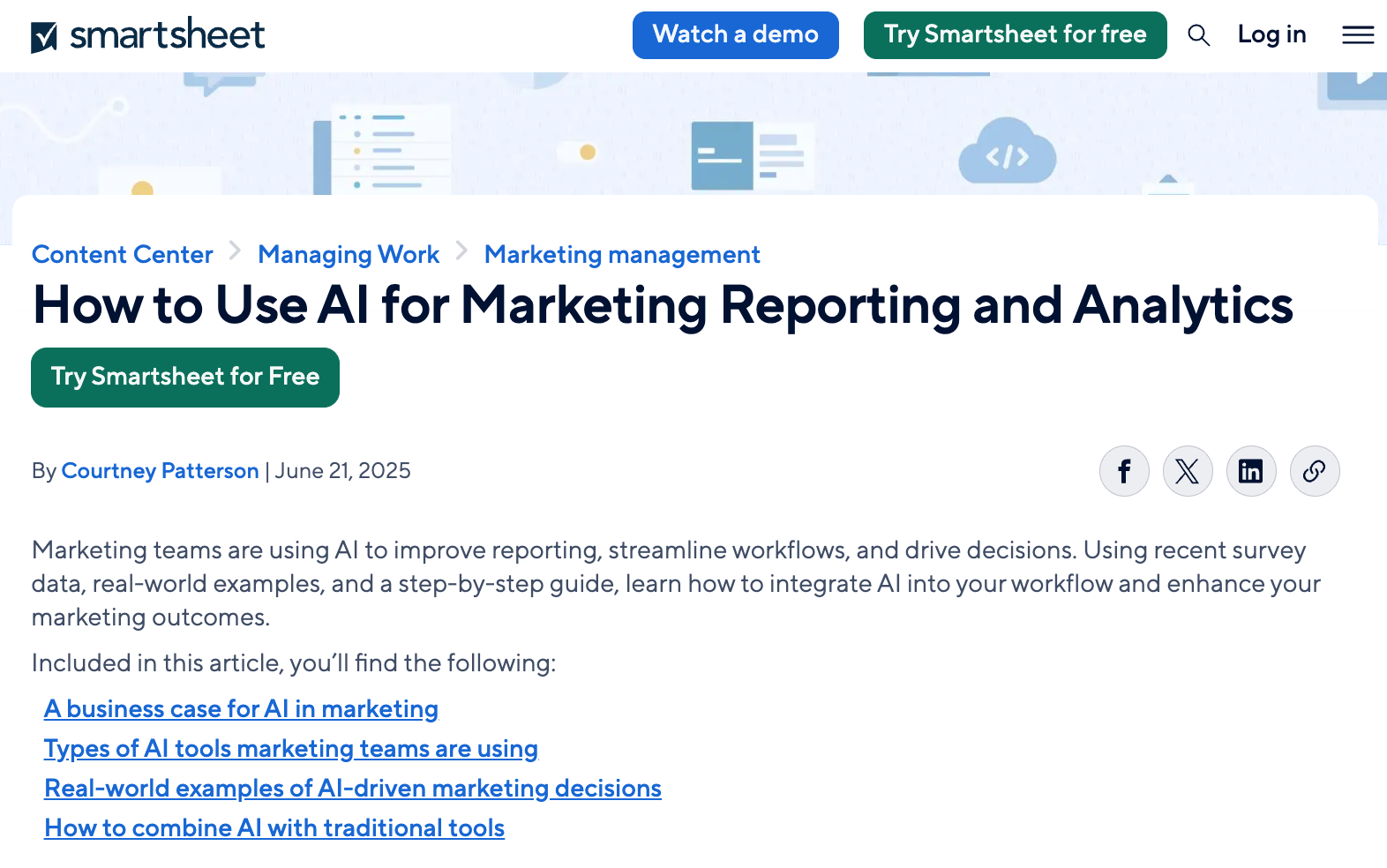Click the Watch a demo button

click(x=736, y=35)
